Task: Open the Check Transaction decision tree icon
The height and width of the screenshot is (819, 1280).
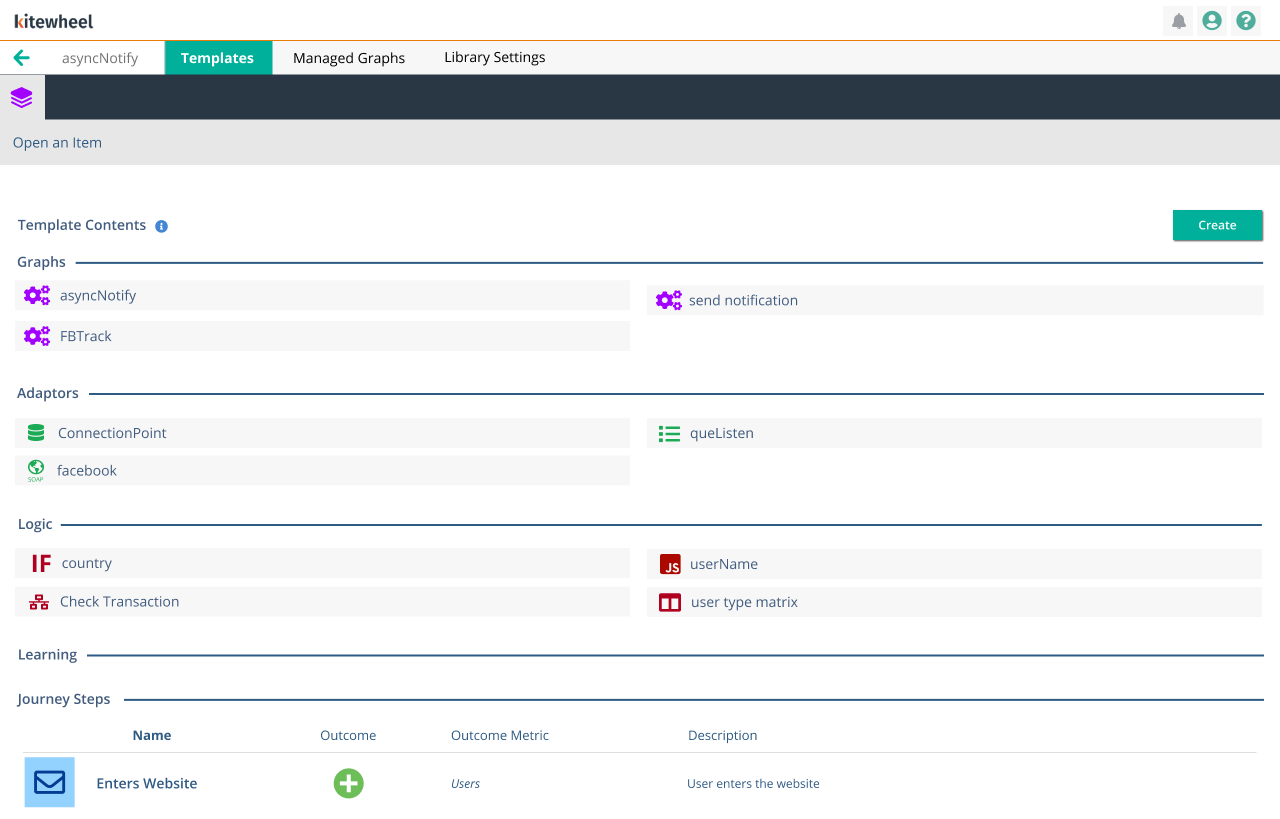Action: 38,602
